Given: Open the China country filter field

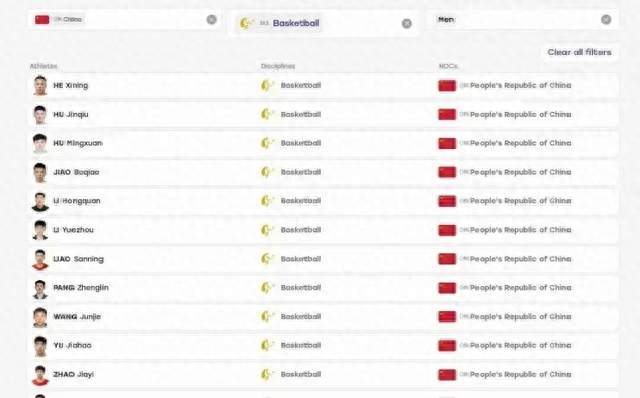Looking at the screenshot, I should [124, 19].
